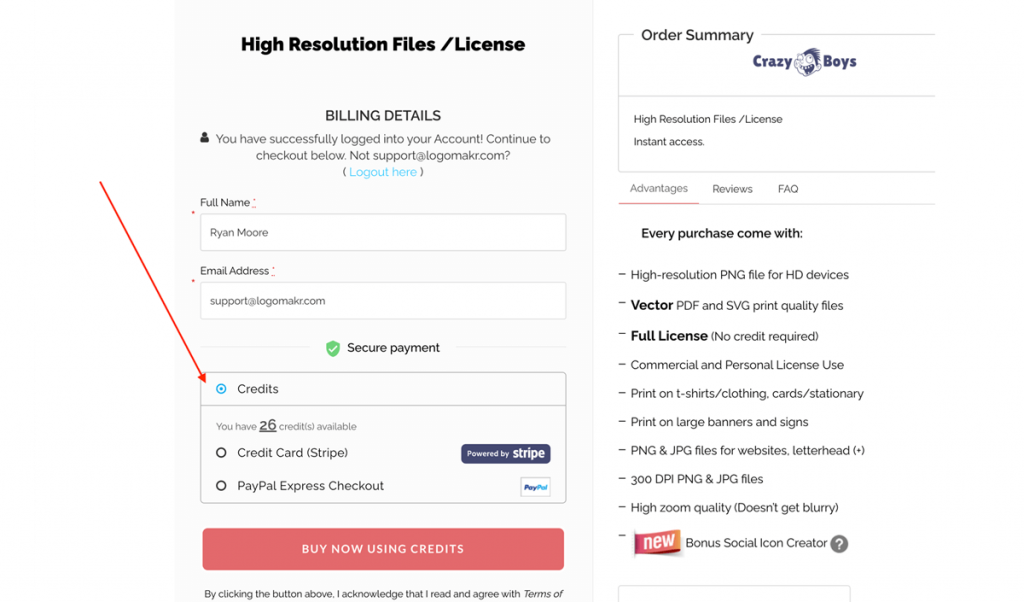The image size is (1024, 602).
Task: Click the user account icon
Action: tap(204, 138)
